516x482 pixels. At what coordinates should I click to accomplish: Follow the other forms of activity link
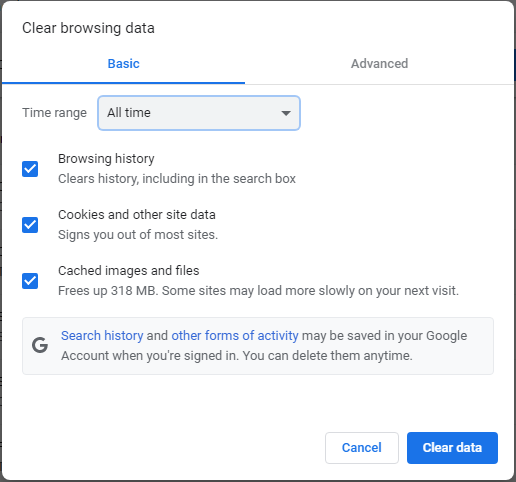(235, 336)
